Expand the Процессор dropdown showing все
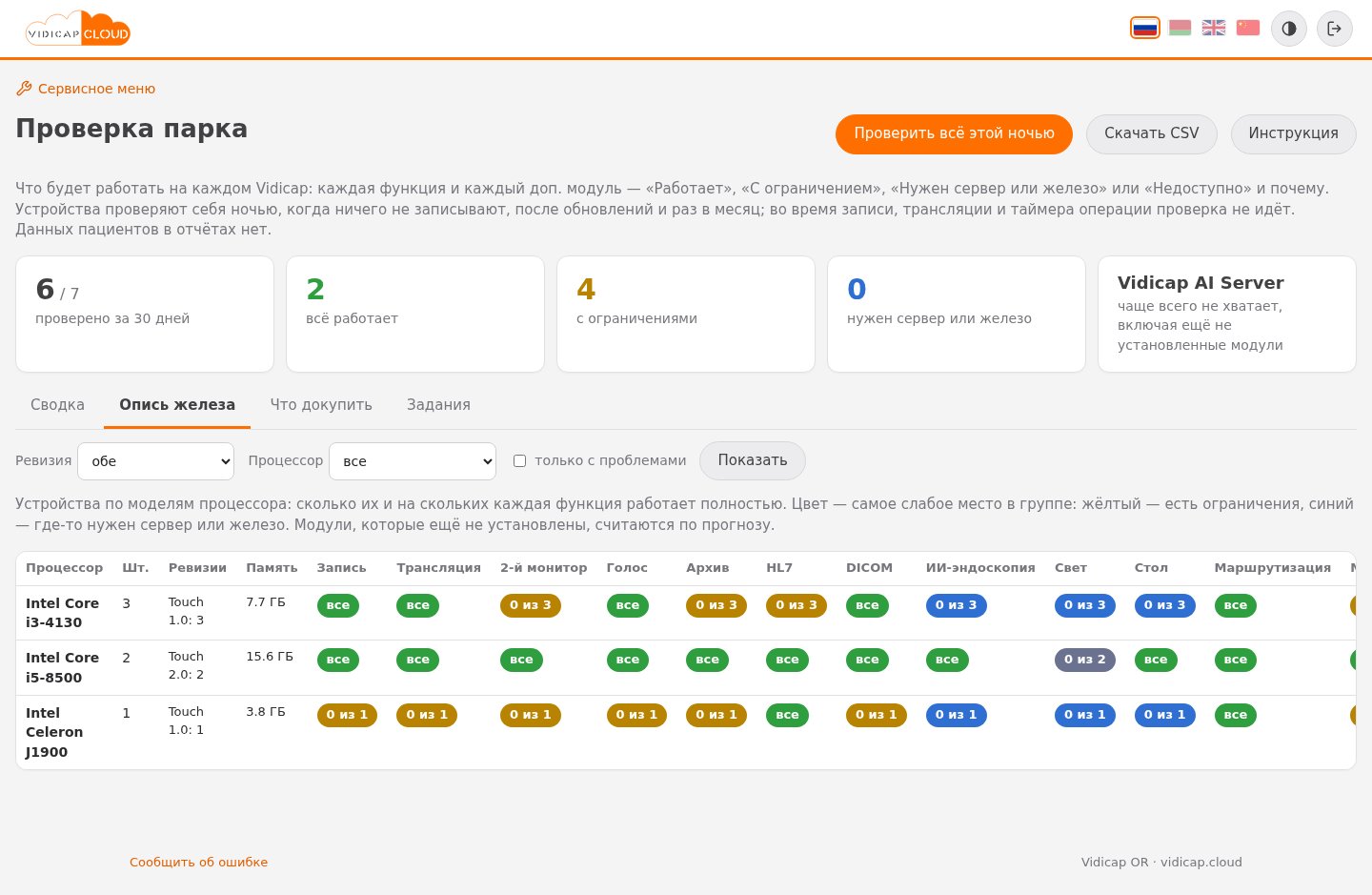Viewport: 1372px width, 895px height. click(x=413, y=461)
